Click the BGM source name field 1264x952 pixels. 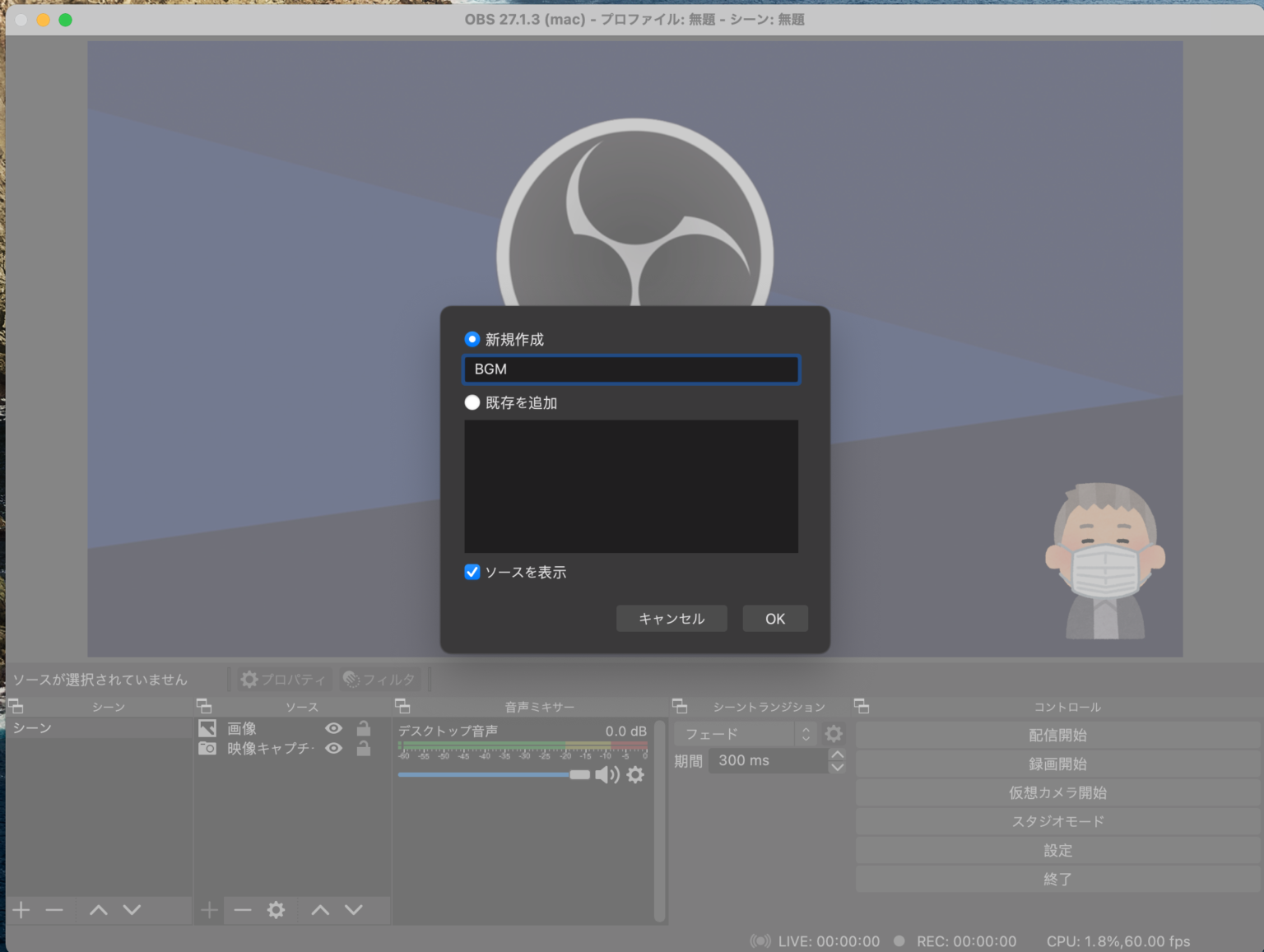631,369
